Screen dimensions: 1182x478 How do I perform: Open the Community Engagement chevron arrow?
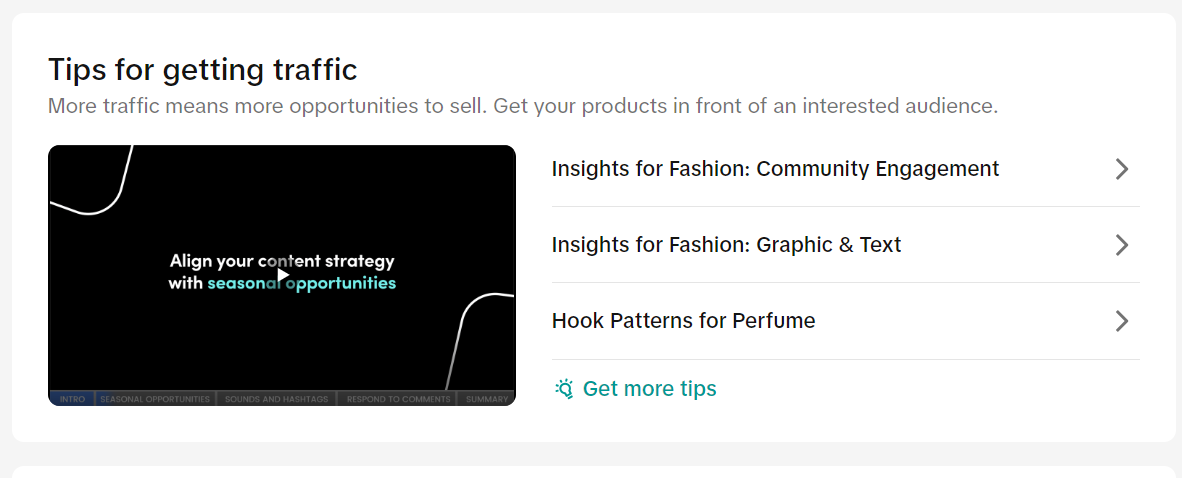tap(1121, 169)
